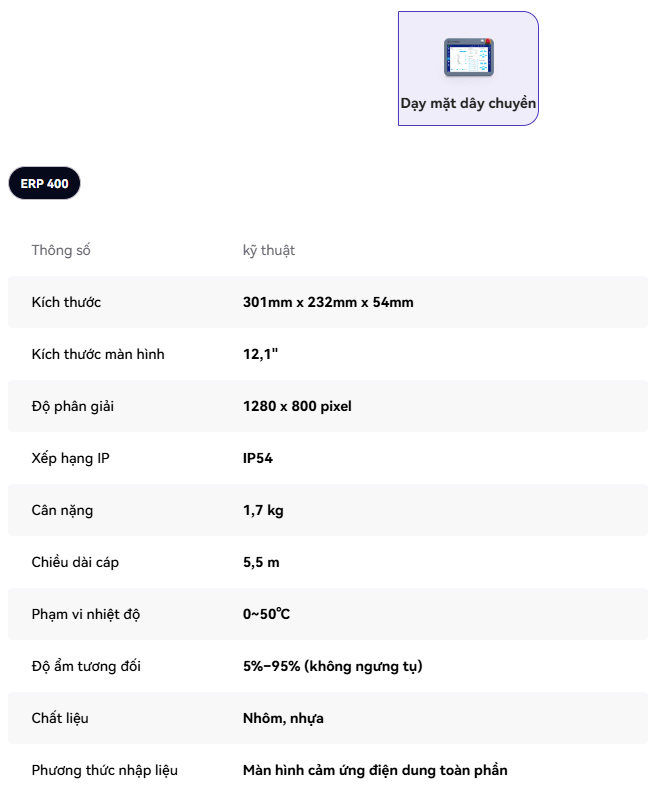Click the IP54 rating value
The height and width of the screenshot is (801, 659).
pos(258,458)
